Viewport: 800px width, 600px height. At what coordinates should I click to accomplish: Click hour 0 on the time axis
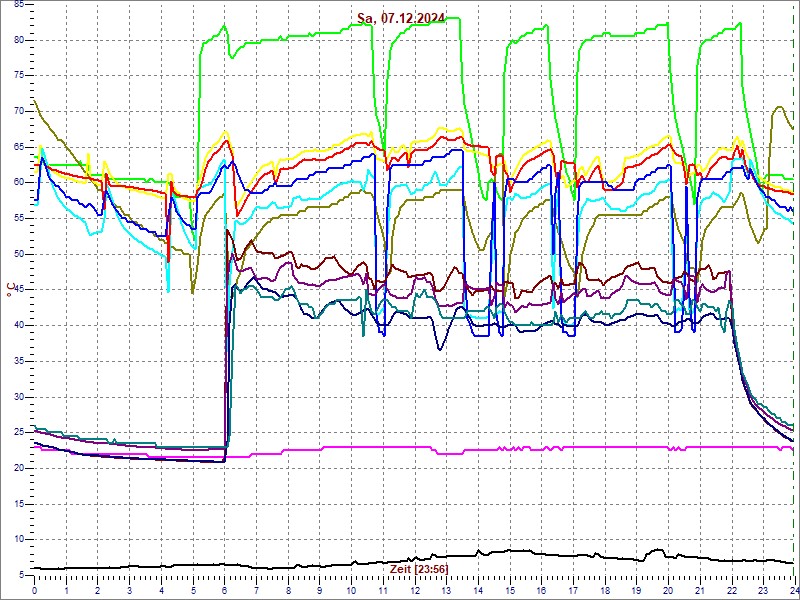35,589
